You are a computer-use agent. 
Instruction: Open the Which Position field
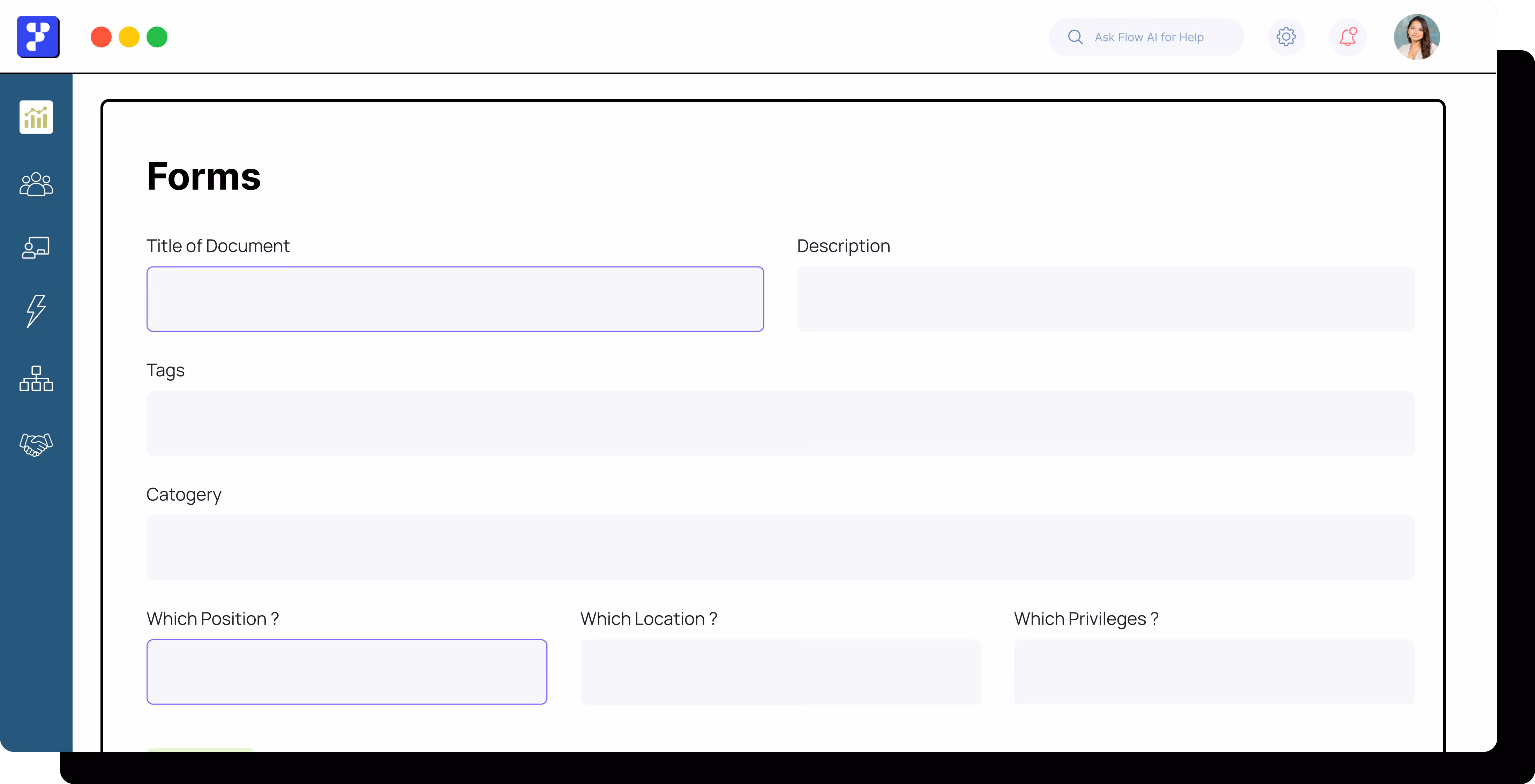pyautogui.click(x=346, y=672)
